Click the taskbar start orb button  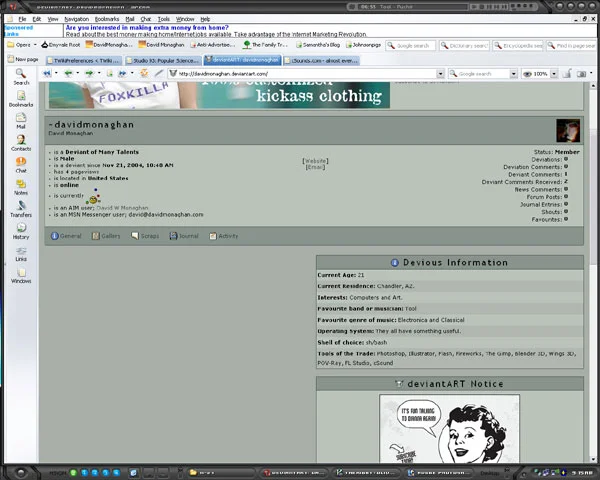click(x=20, y=472)
